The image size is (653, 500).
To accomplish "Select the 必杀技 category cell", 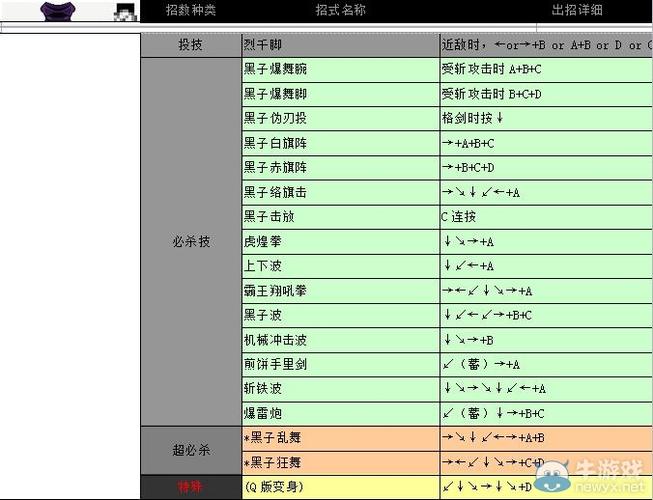I will (190, 242).
